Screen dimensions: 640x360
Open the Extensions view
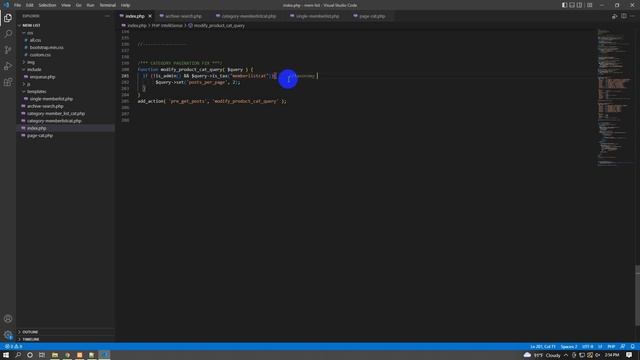click(8, 82)
